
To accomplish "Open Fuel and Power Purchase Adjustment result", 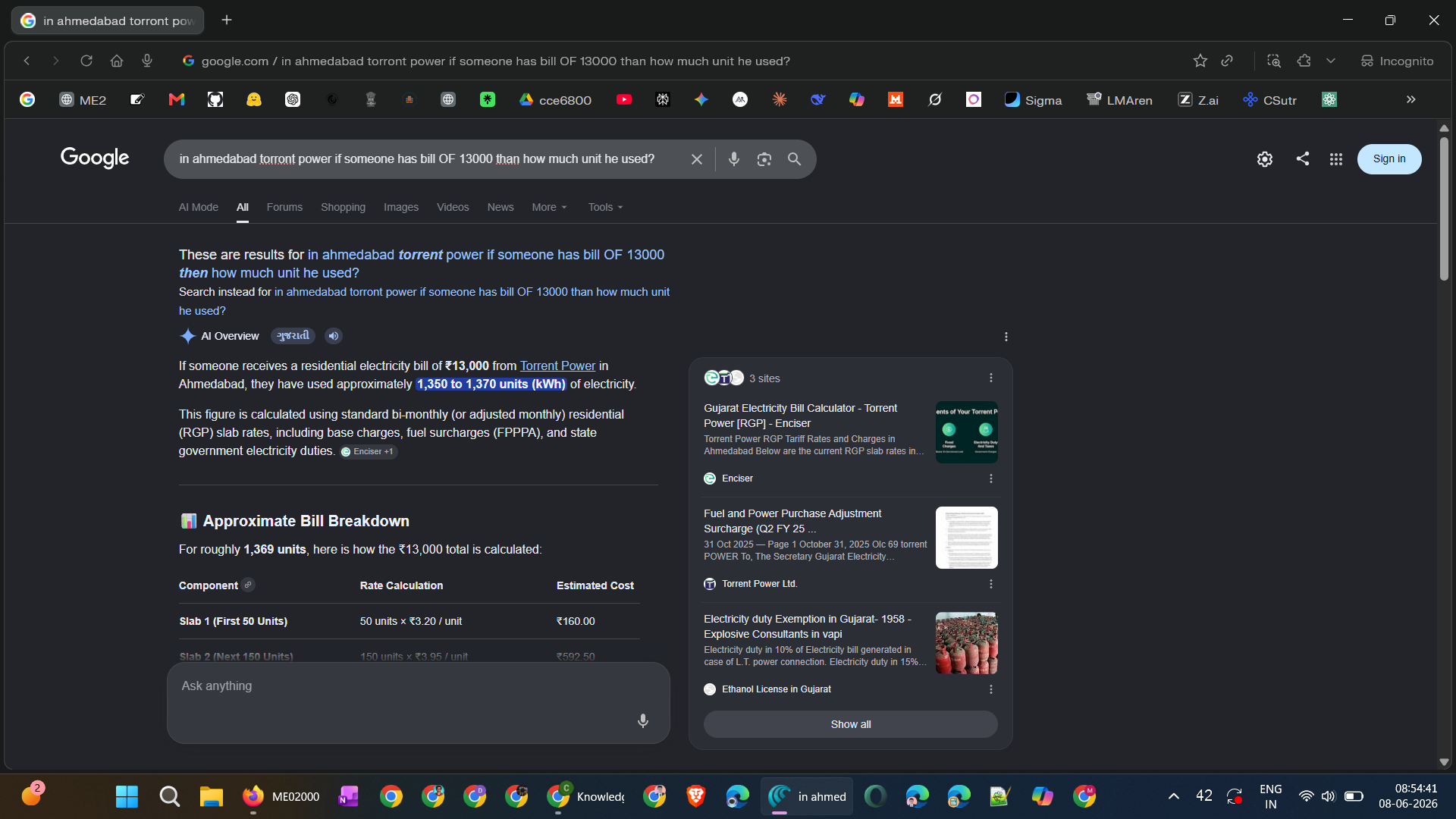I will [792, 521].
